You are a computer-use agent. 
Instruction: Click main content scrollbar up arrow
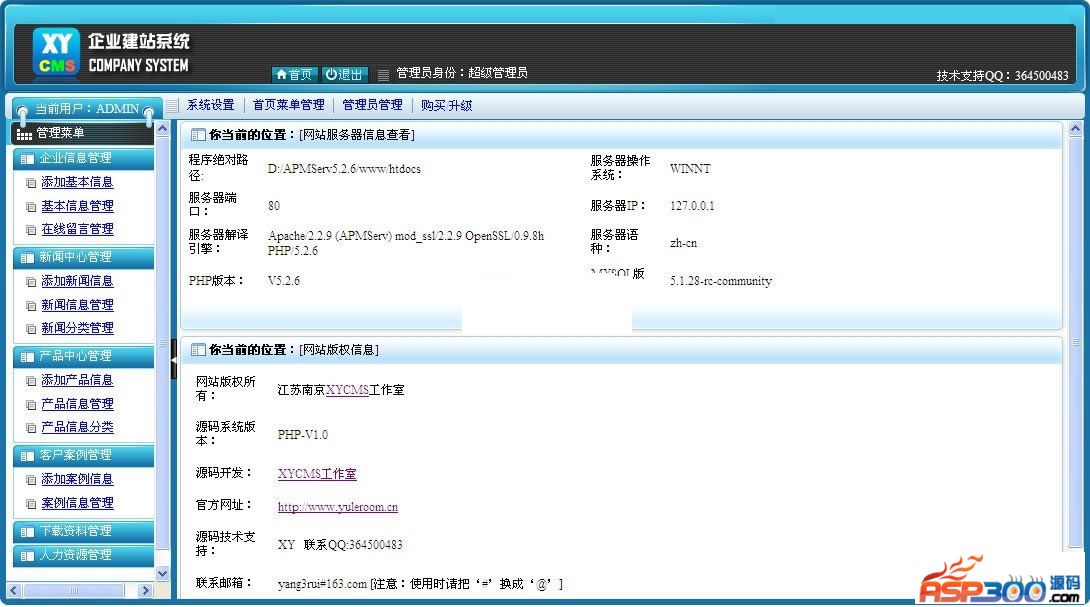click(x=1075, y=129)
